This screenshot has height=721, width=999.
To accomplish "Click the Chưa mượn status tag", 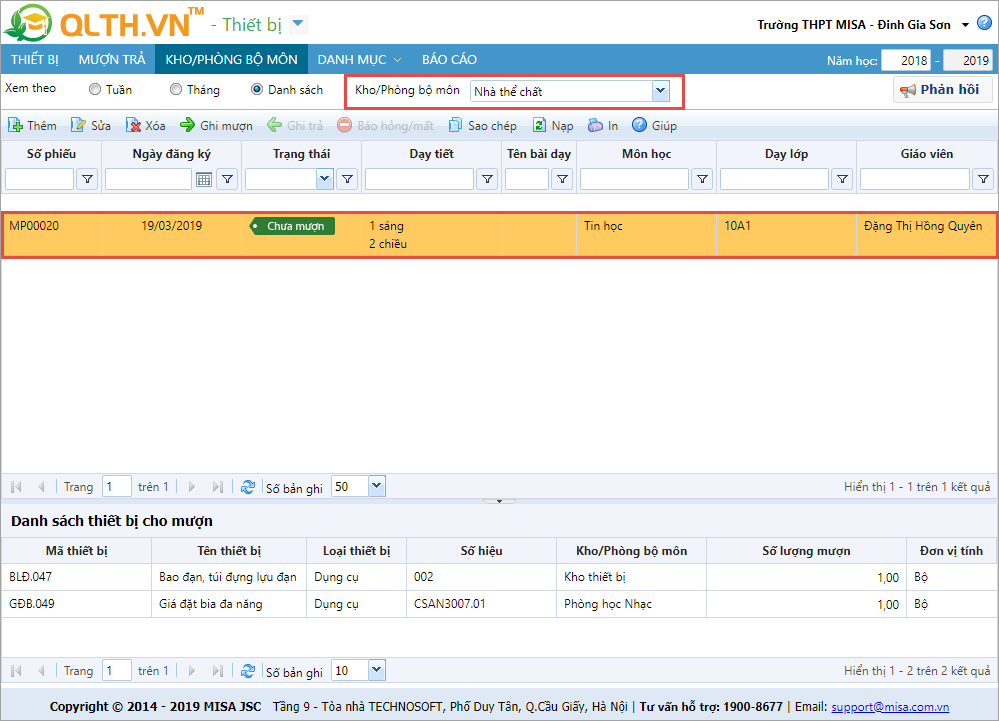I will pyautogui.click(x=292, y=226).
